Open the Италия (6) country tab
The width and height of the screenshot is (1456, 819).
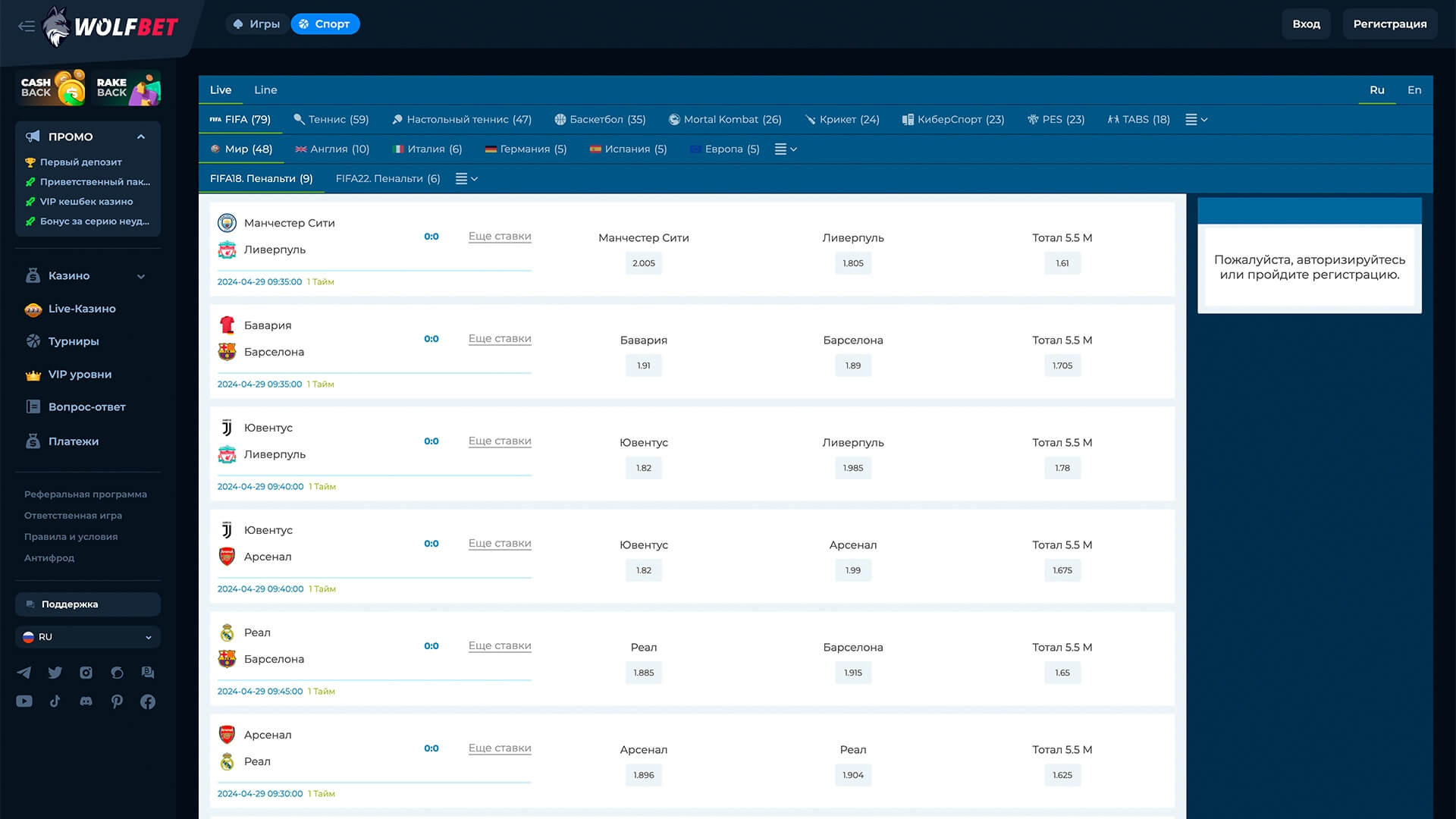tap(428, 149)
